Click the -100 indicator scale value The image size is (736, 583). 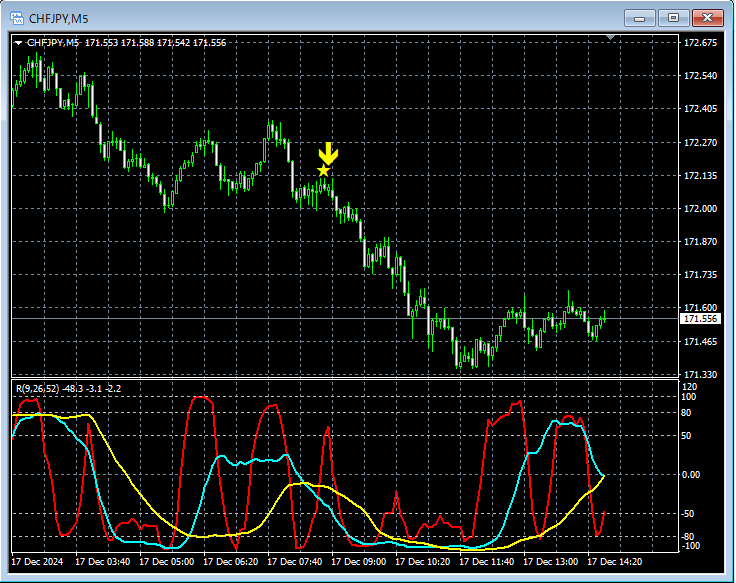691,545
